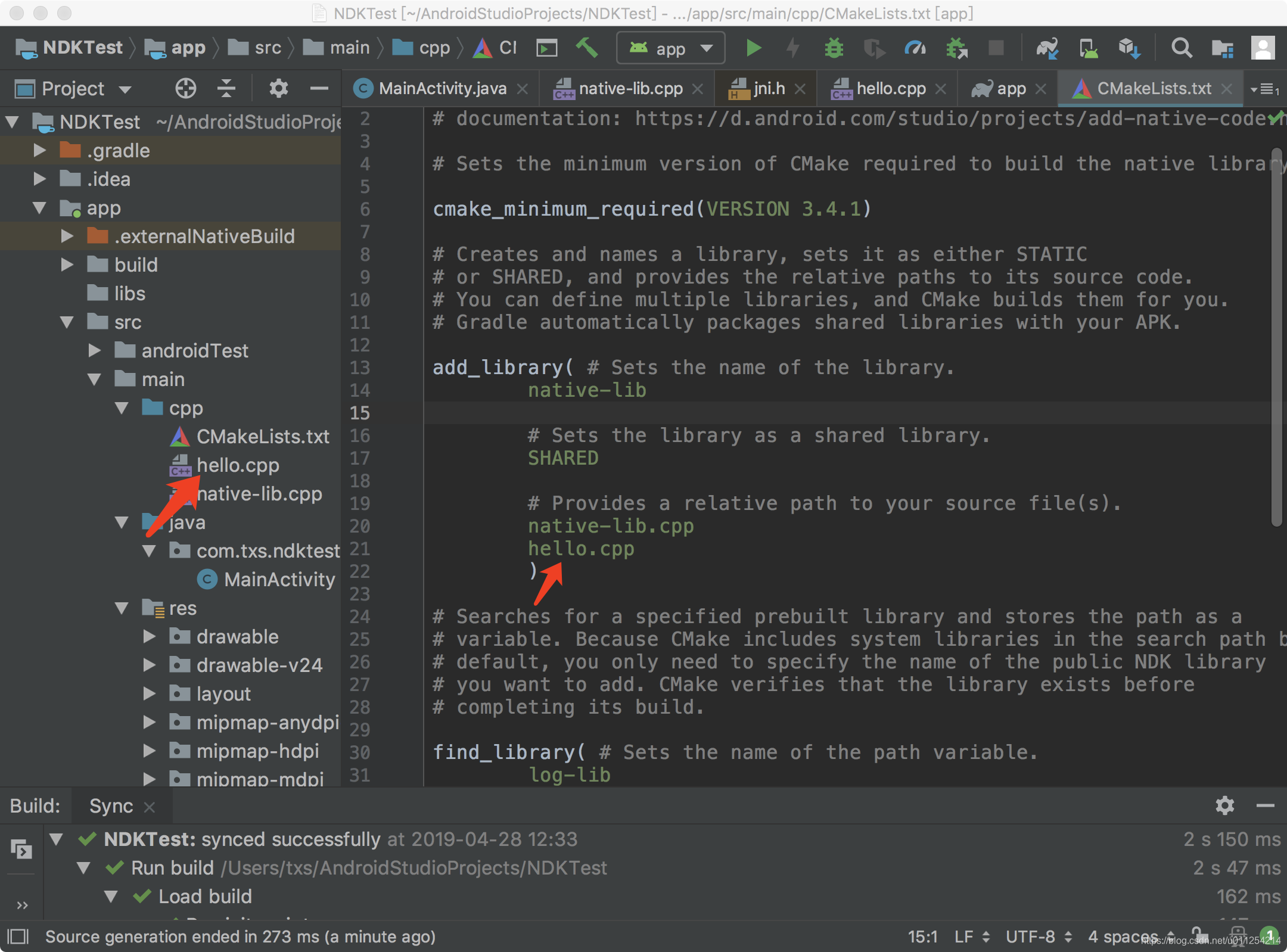Click the event log notification badge
1287x952 pixels.
pos(1269,934)
